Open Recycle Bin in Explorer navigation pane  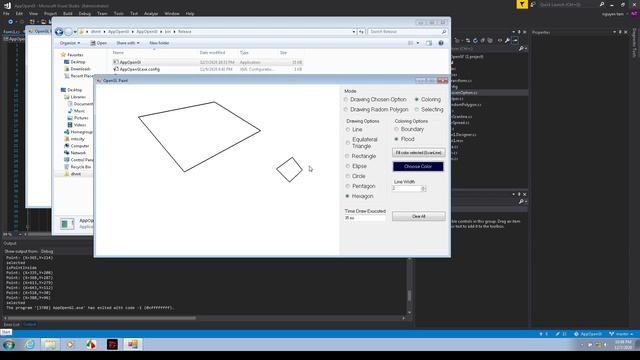click(78, 167)
